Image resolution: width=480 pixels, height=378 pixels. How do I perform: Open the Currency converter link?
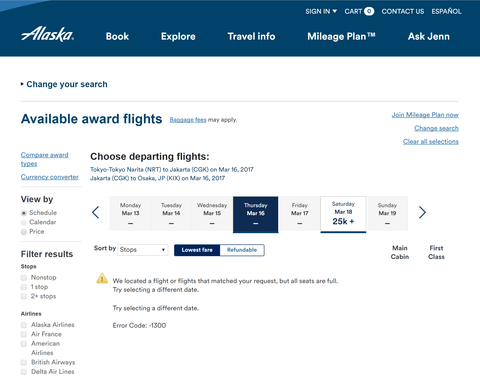50,177
